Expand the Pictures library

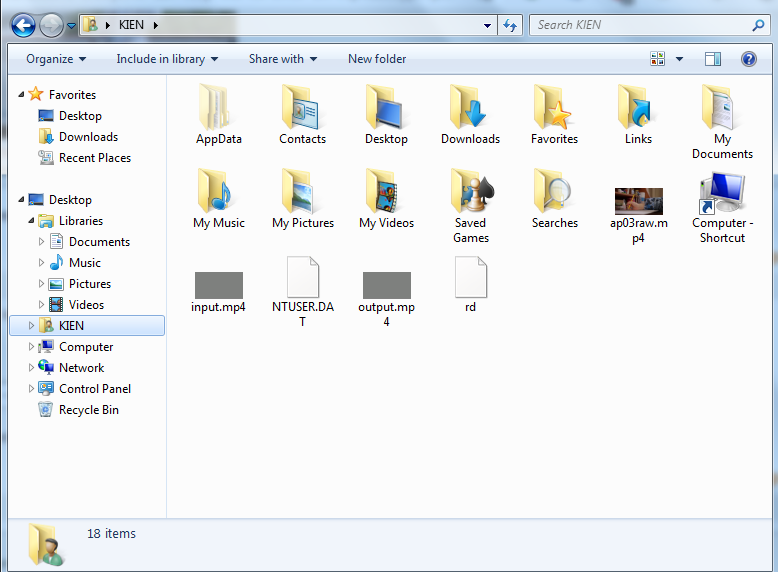pyautogui.click(x=41, y=283)
